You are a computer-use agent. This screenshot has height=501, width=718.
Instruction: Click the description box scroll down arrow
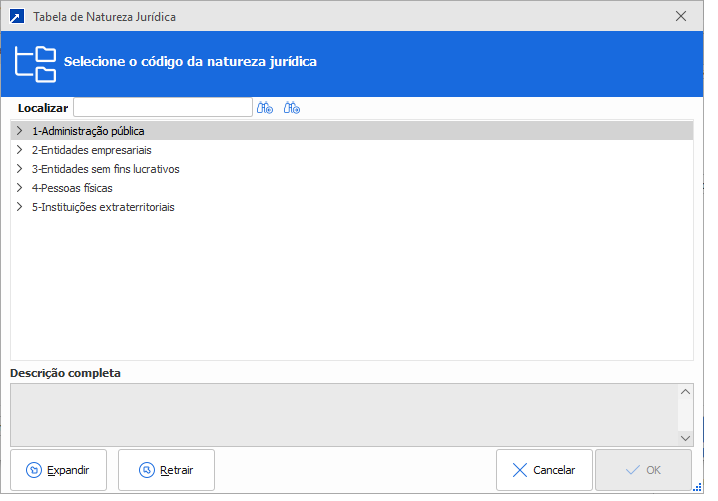(x=685, y=437)
